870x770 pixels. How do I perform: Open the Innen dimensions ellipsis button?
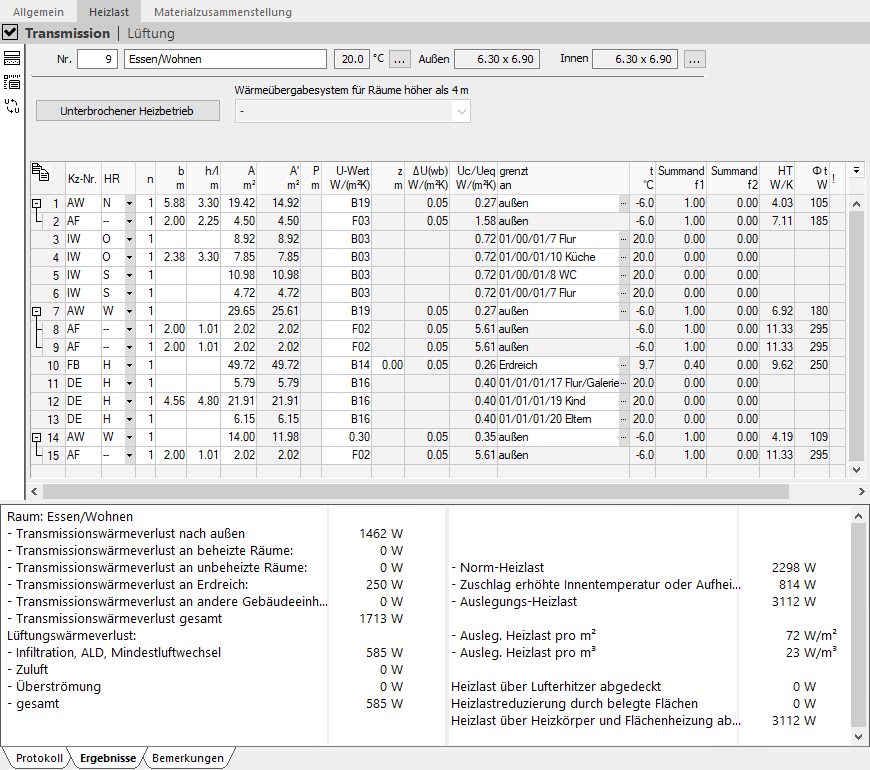pyautogui.click(x=695, y=59)
